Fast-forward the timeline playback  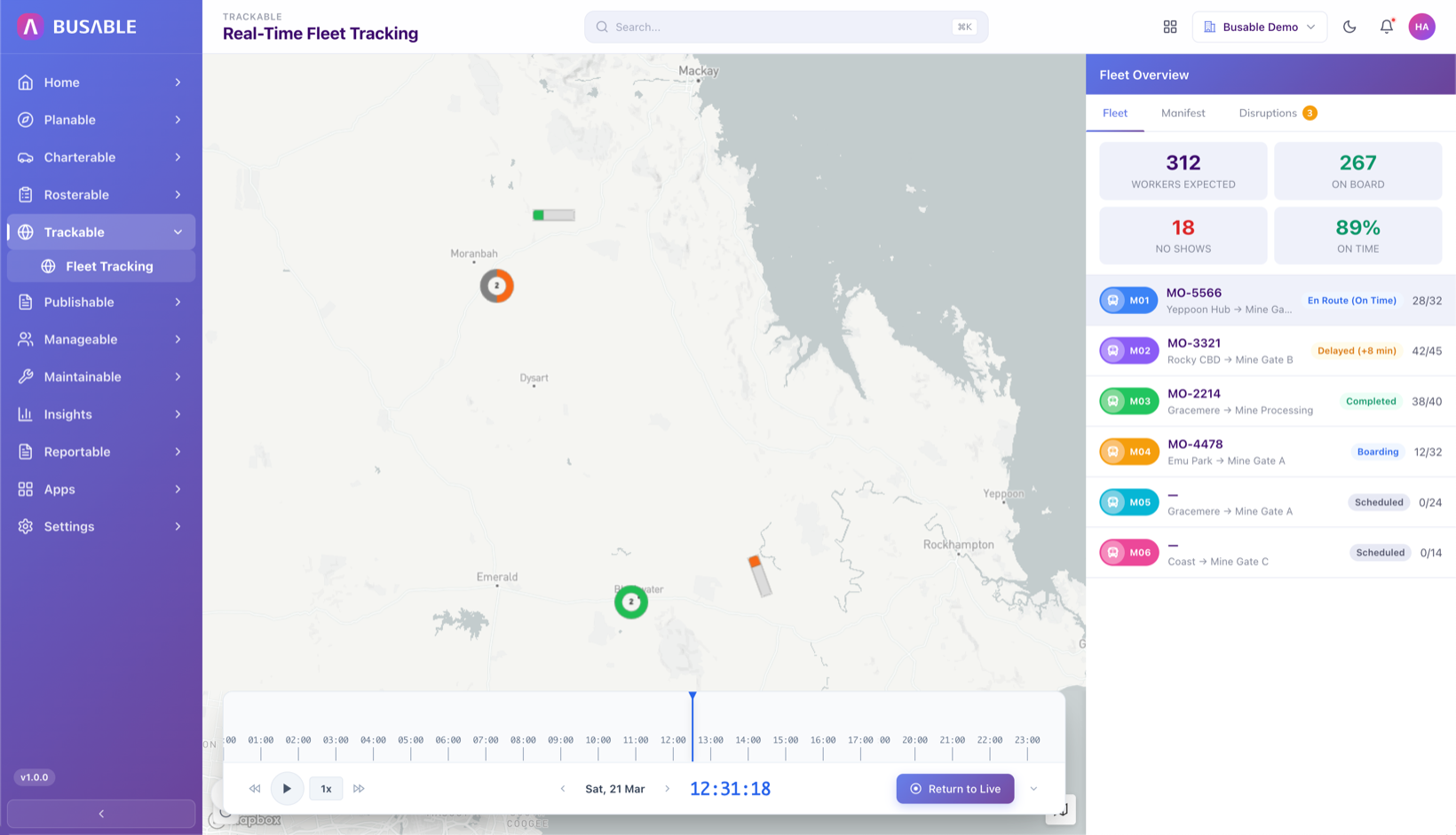click(359, 788)
